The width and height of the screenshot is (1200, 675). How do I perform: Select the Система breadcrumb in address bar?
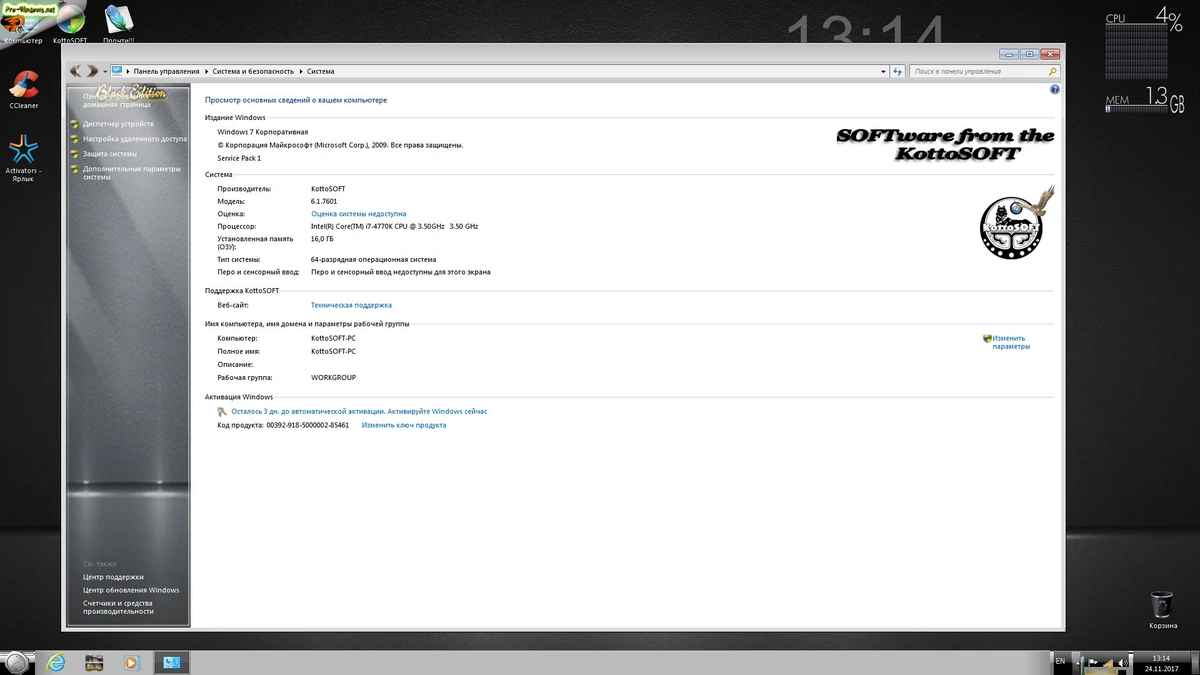tap(320, 72)
